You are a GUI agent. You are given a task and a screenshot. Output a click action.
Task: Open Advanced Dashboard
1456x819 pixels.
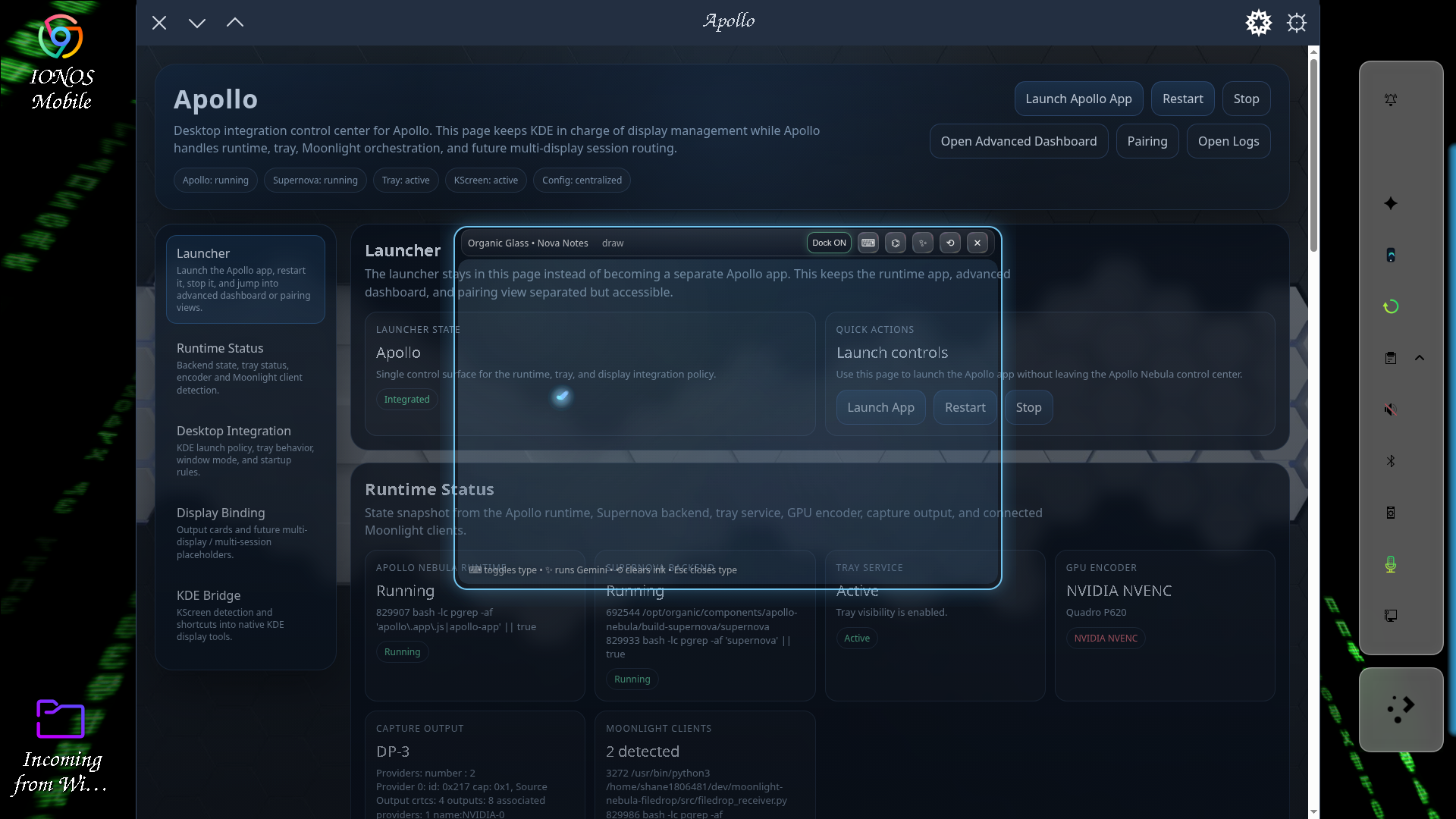(x=1018, y=141)
